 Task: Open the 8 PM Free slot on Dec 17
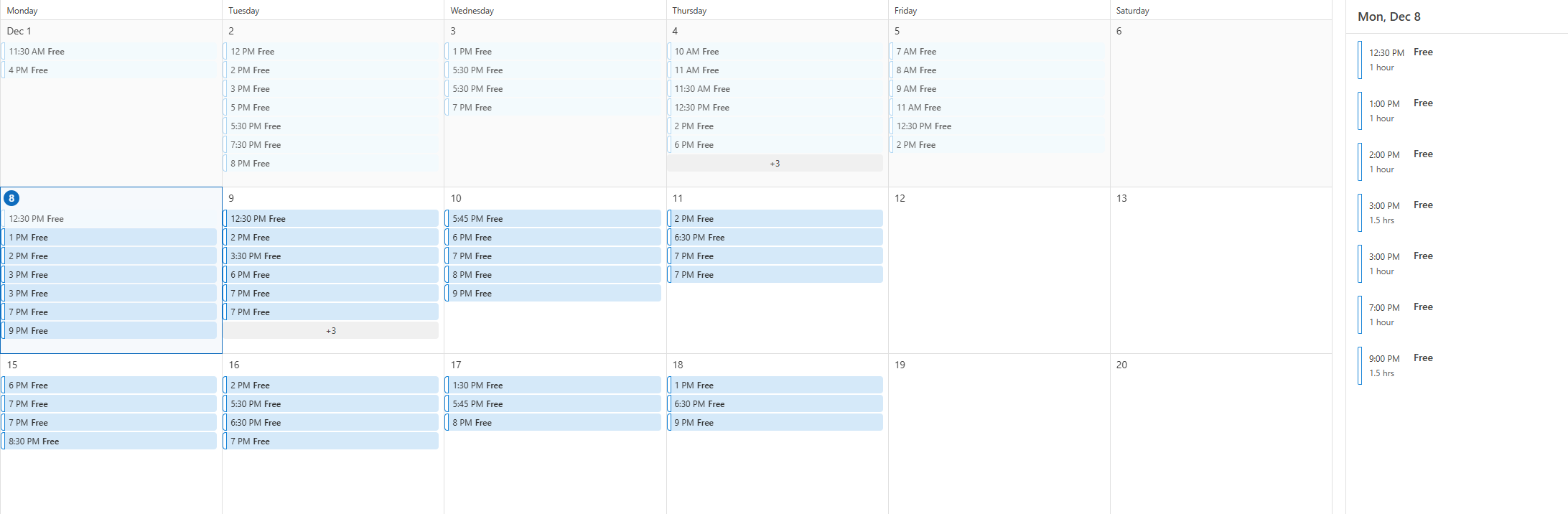[x=553, y=423]
